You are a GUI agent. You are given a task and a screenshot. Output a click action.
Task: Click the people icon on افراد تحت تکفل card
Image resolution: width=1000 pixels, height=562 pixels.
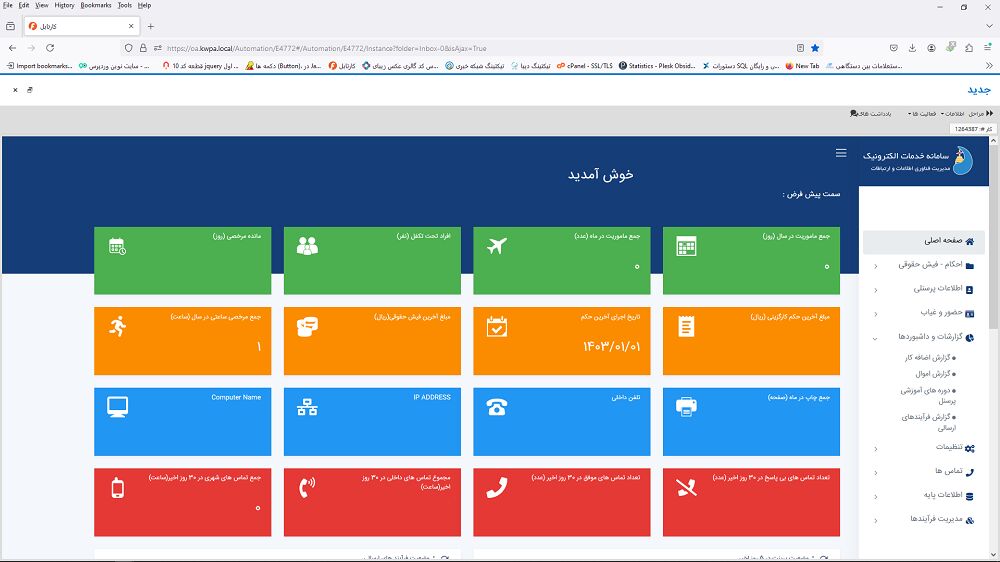[307, 246]
